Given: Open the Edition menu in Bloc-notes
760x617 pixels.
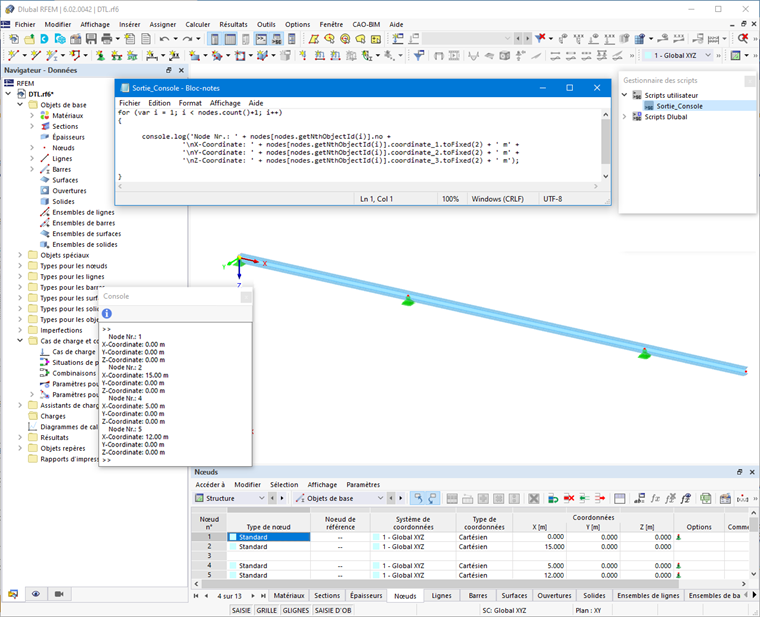Looking at the screenshot, I should click(159, 103).
